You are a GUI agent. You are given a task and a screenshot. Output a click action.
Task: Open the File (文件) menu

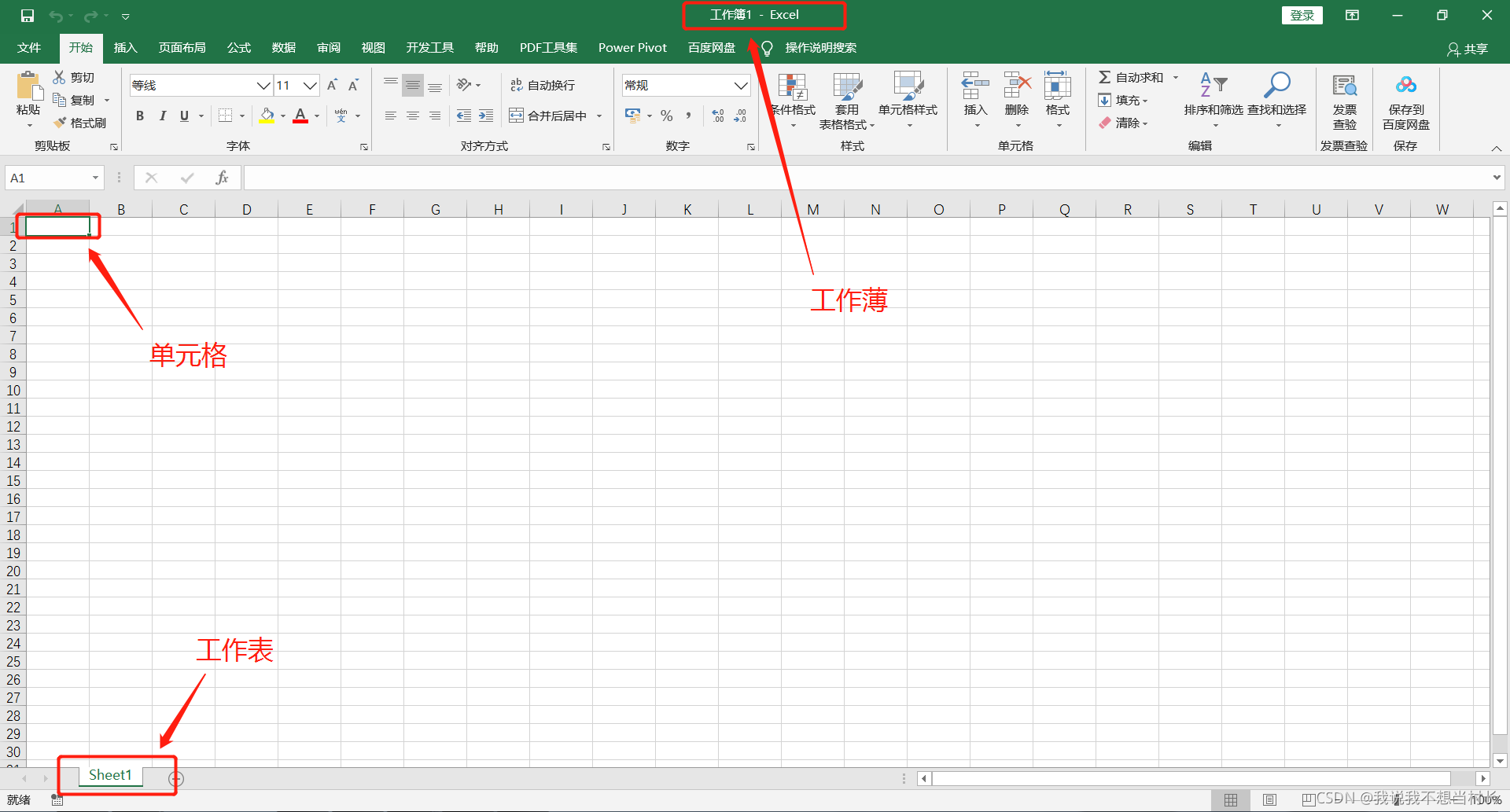click(29, 48)
